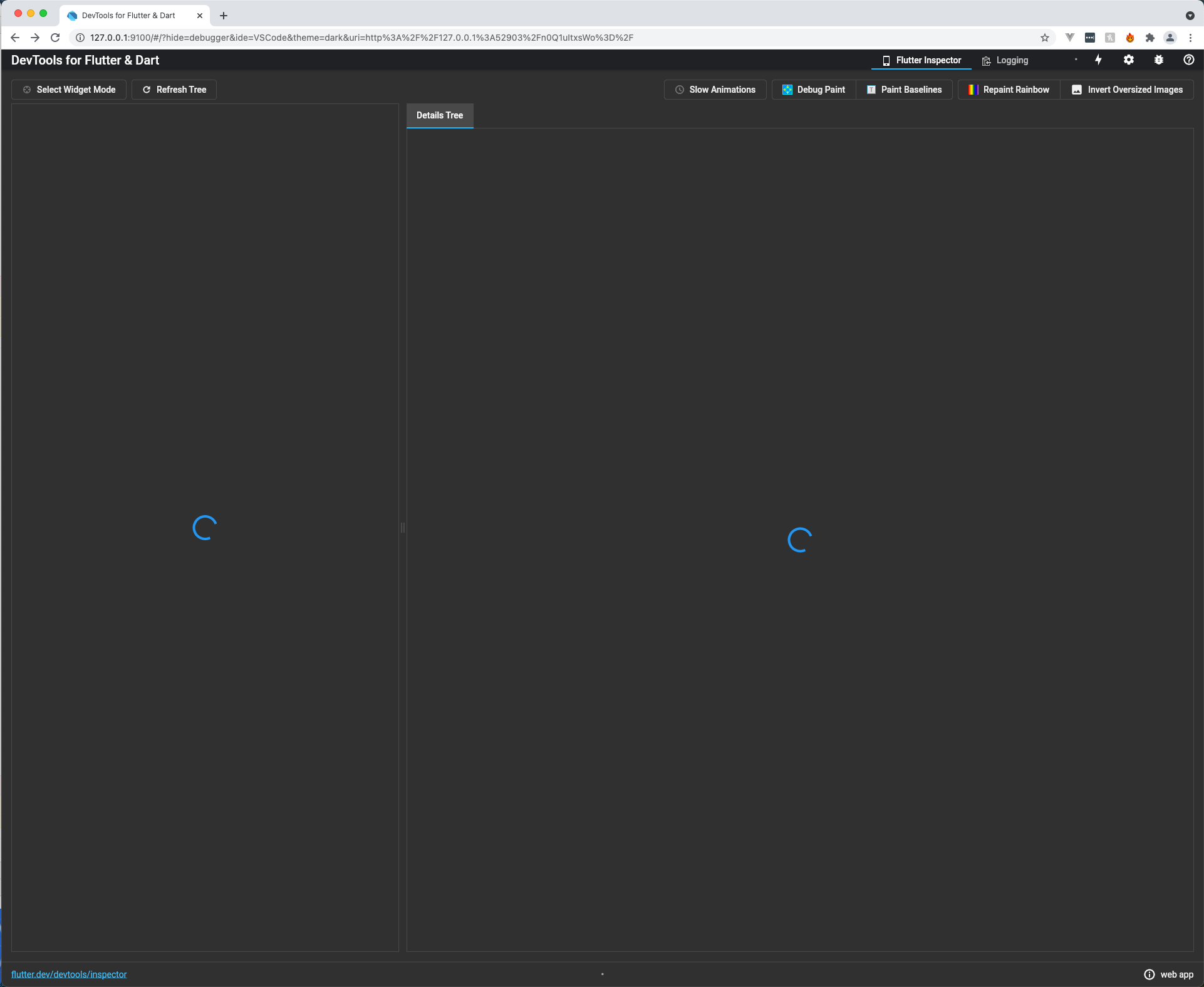
Task: Enable Slow Animations
Action: (715, 90)
